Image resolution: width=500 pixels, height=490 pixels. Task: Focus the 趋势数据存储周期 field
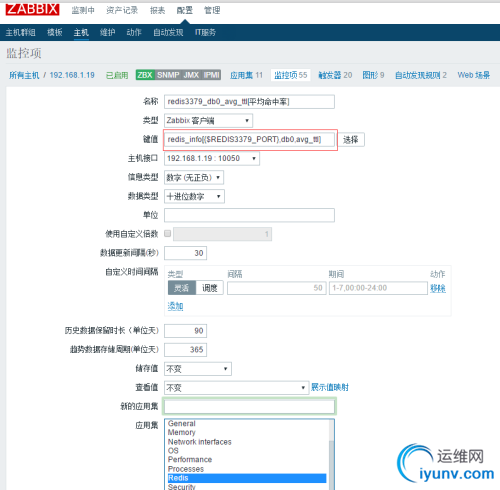185,350
